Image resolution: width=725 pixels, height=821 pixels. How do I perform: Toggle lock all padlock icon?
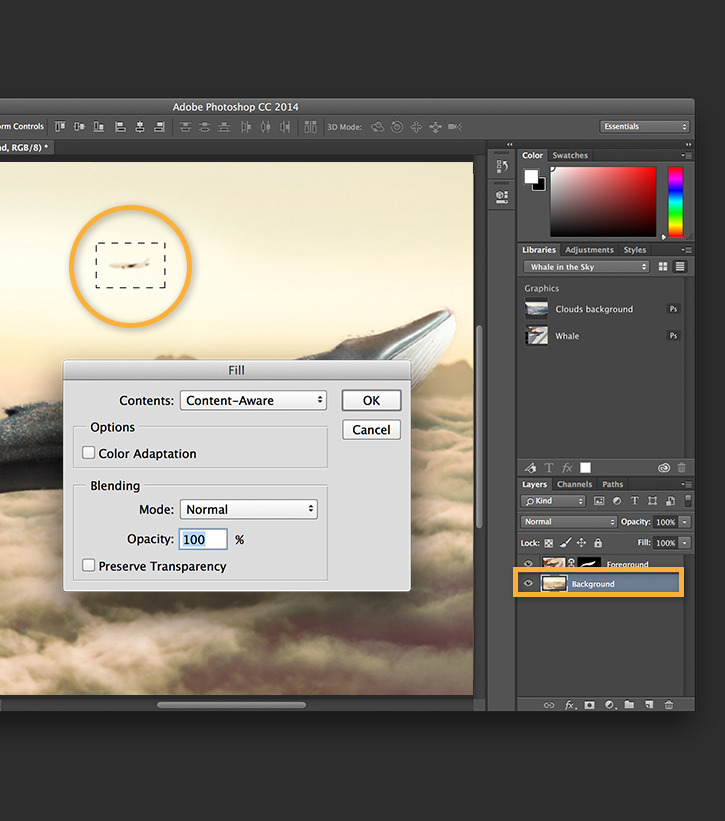pyautogui.click(x=598, y=543)
